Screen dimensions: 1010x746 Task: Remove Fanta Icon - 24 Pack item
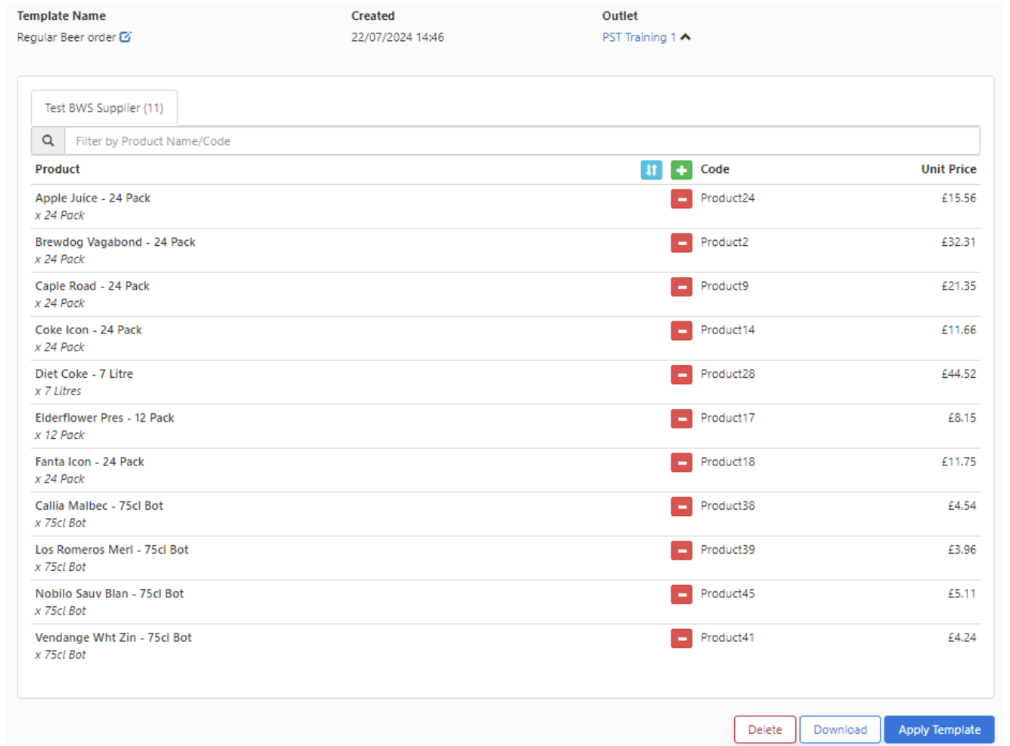click(681, 463)
